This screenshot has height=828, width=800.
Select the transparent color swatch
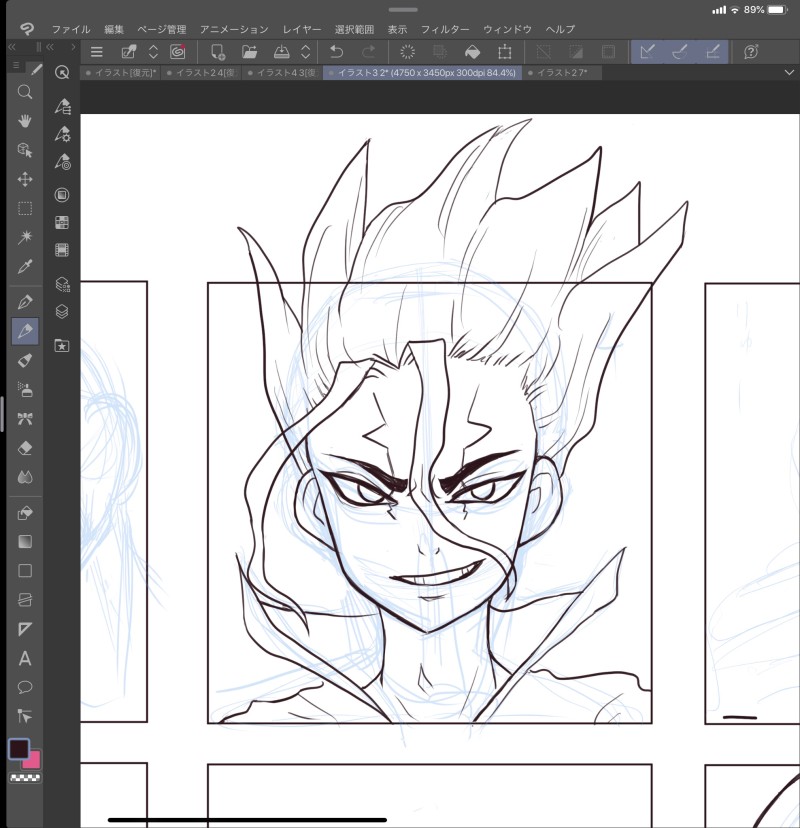[x=25, y=778]
